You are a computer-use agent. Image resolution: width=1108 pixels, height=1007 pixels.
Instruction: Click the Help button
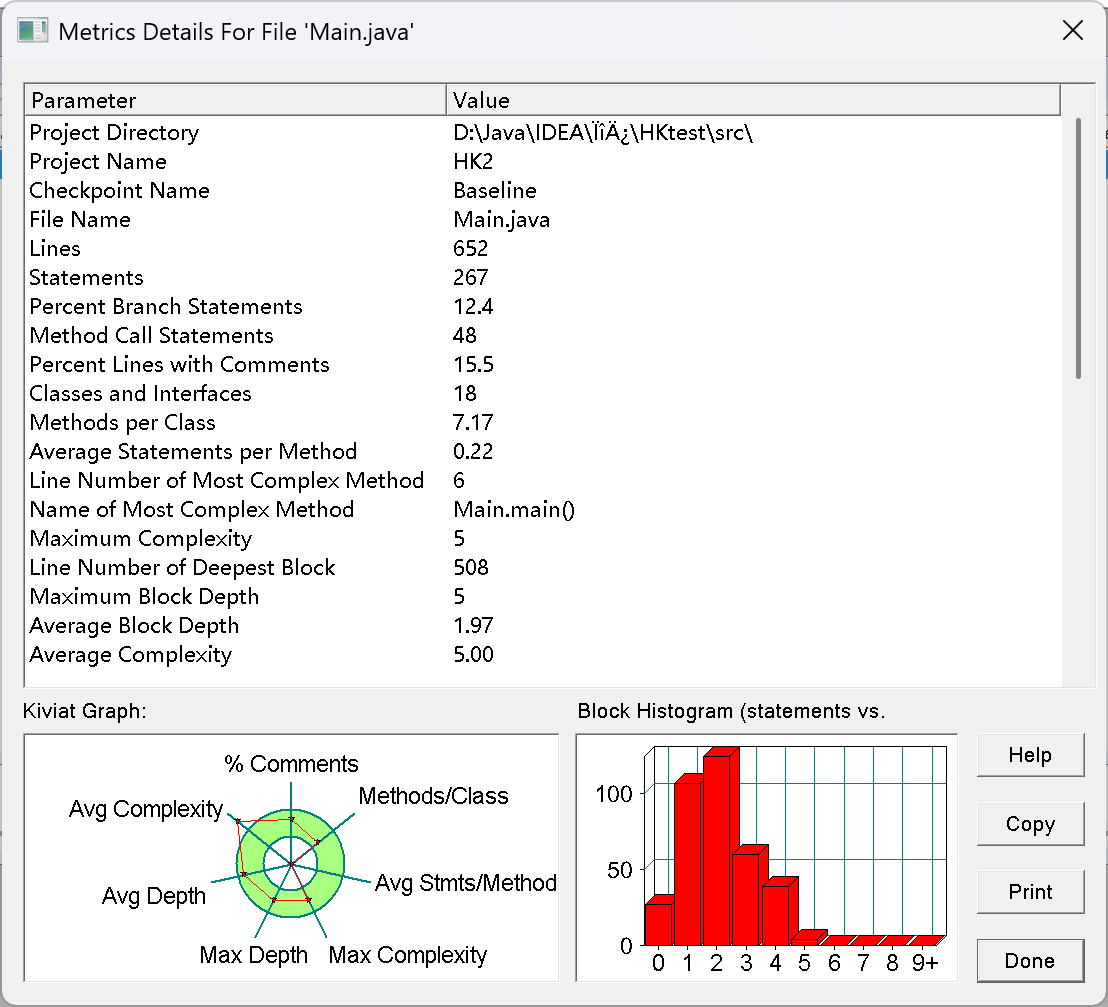pos(1030,755)
